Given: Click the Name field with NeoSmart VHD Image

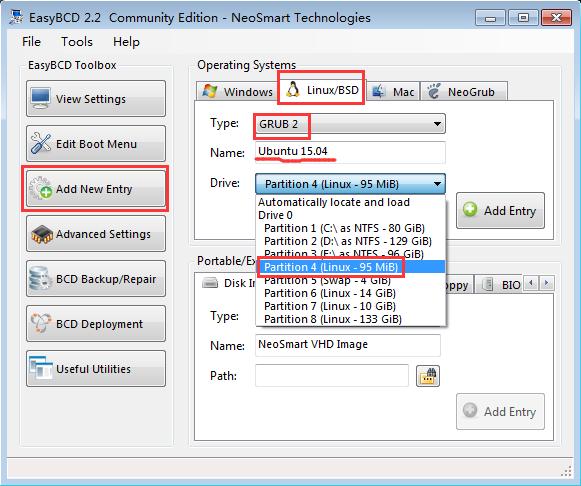Looking at the screenshot, I should click(x=348, y=344).
